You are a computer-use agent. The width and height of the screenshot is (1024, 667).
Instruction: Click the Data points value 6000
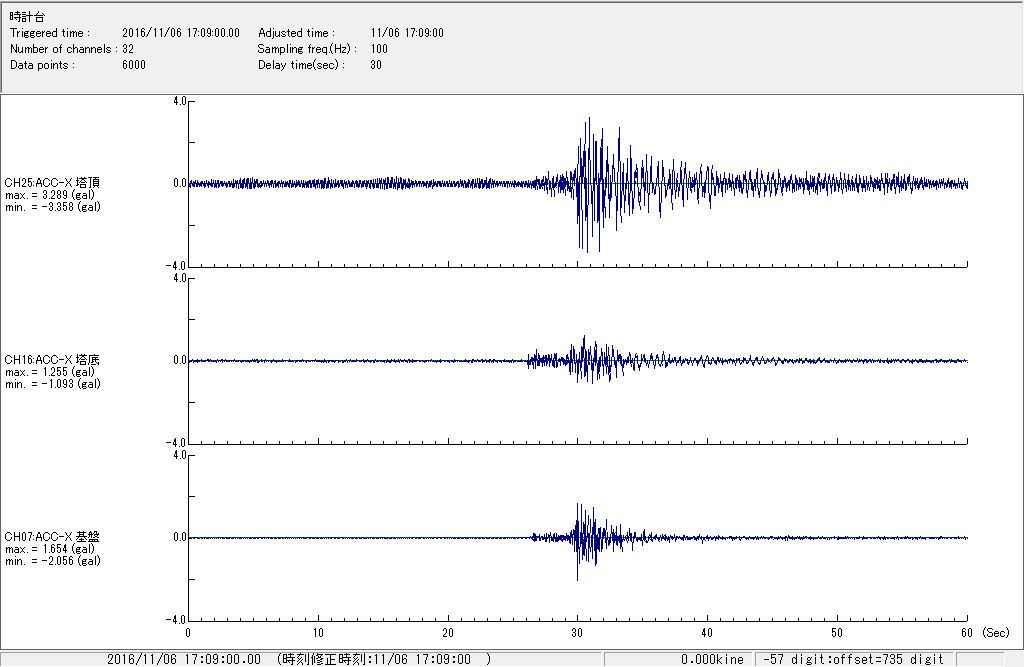coord(134,65)
